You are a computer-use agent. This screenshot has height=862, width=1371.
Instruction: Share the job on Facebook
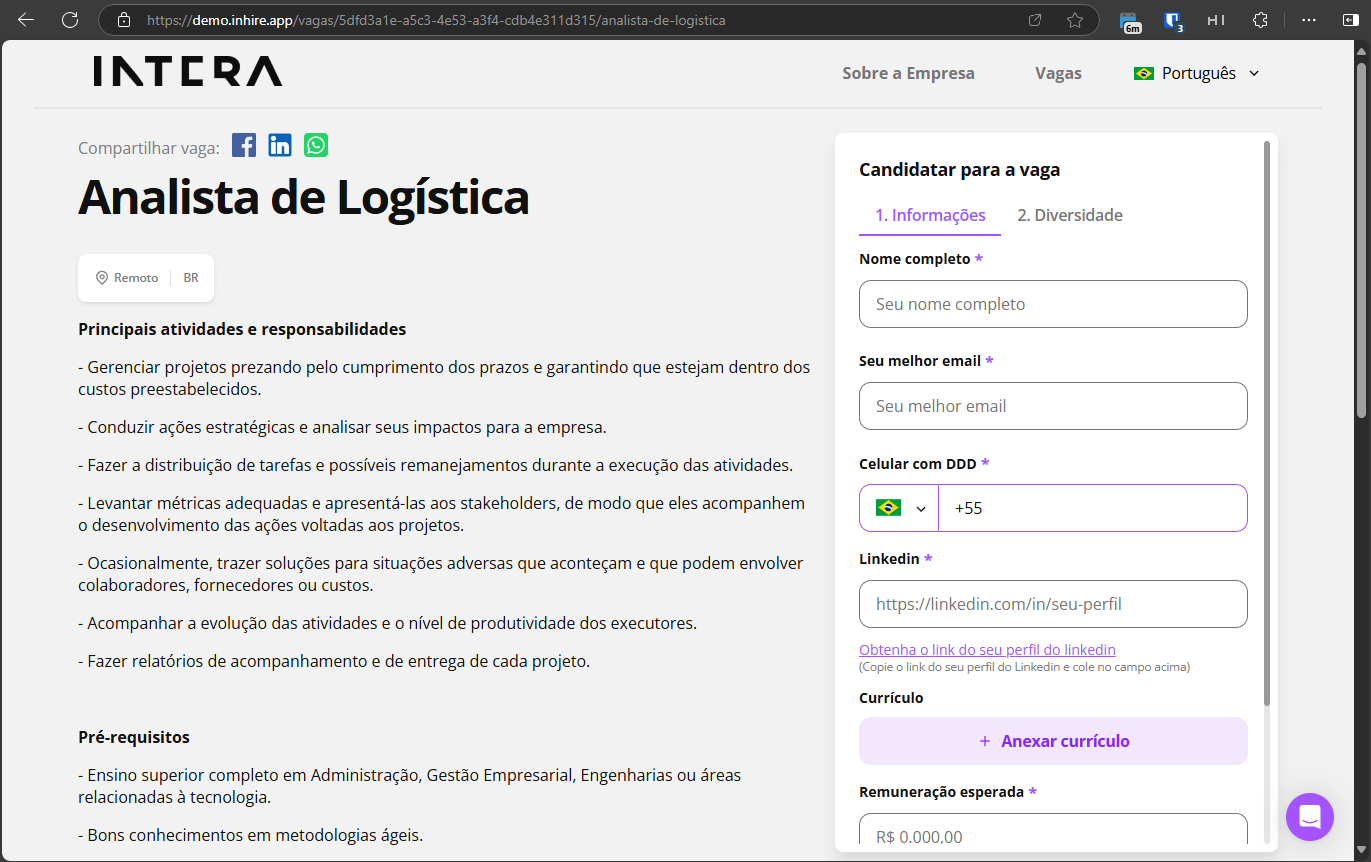pyautogui.click(x=244, y=145)
